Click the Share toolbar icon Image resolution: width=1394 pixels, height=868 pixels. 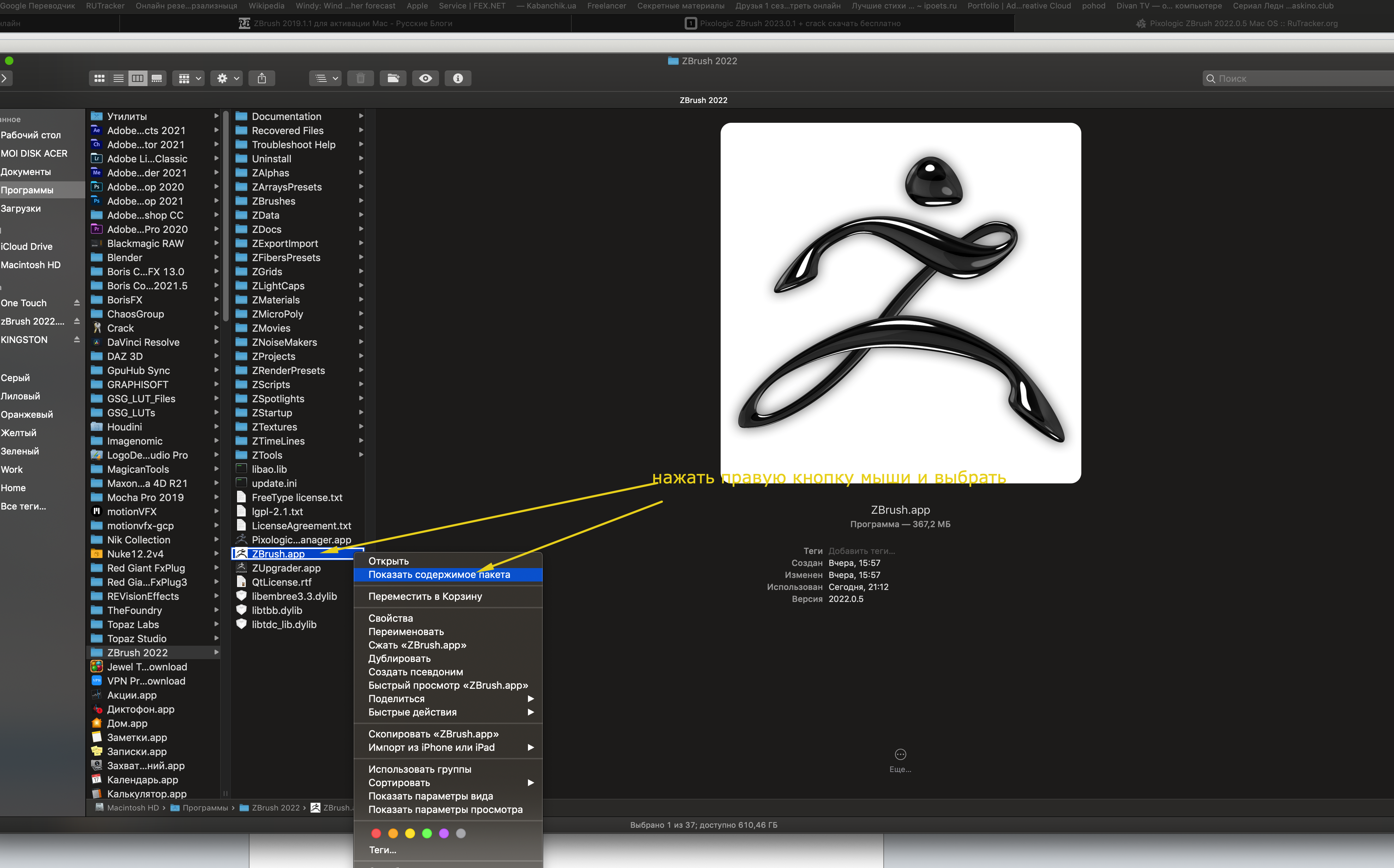pyautogui.click(x=262, y=79)
